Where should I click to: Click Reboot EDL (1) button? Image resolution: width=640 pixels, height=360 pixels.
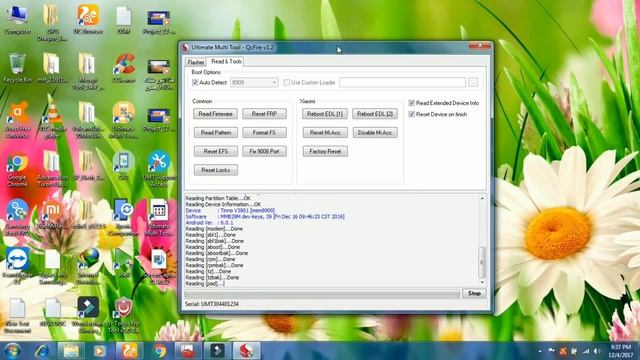[x=325, y=114]
